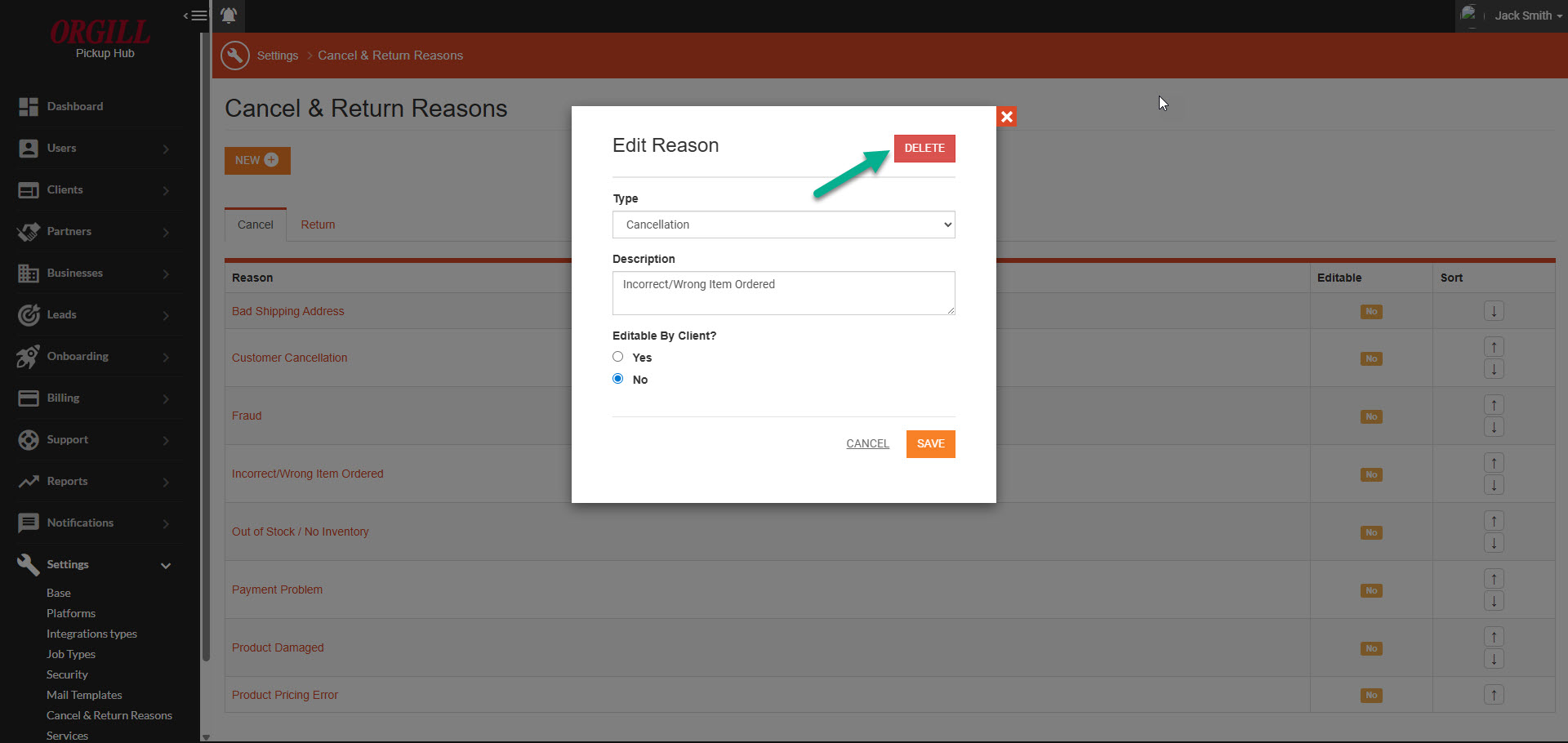Click the wrench breadcrumb icon
Screen dimensions: 1568x743
click(235, 56)
